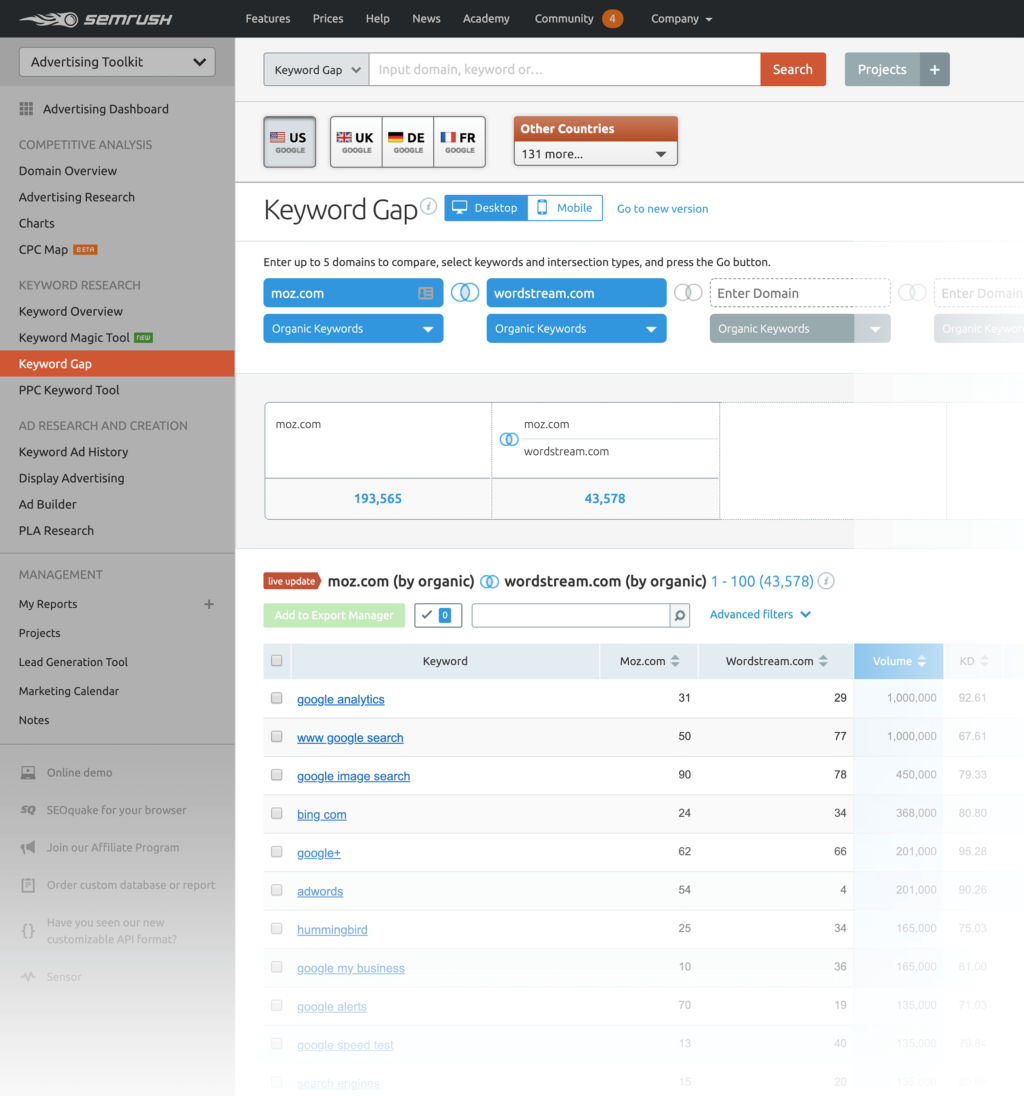Click the plus icon beside My Reports
The width and height of the screenshot is (1024, 1096).
(x=209, y=604)
